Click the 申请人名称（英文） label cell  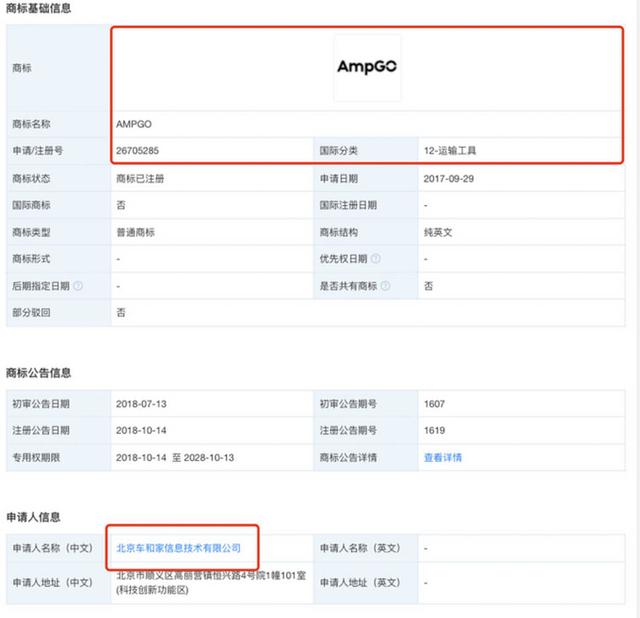366,548
